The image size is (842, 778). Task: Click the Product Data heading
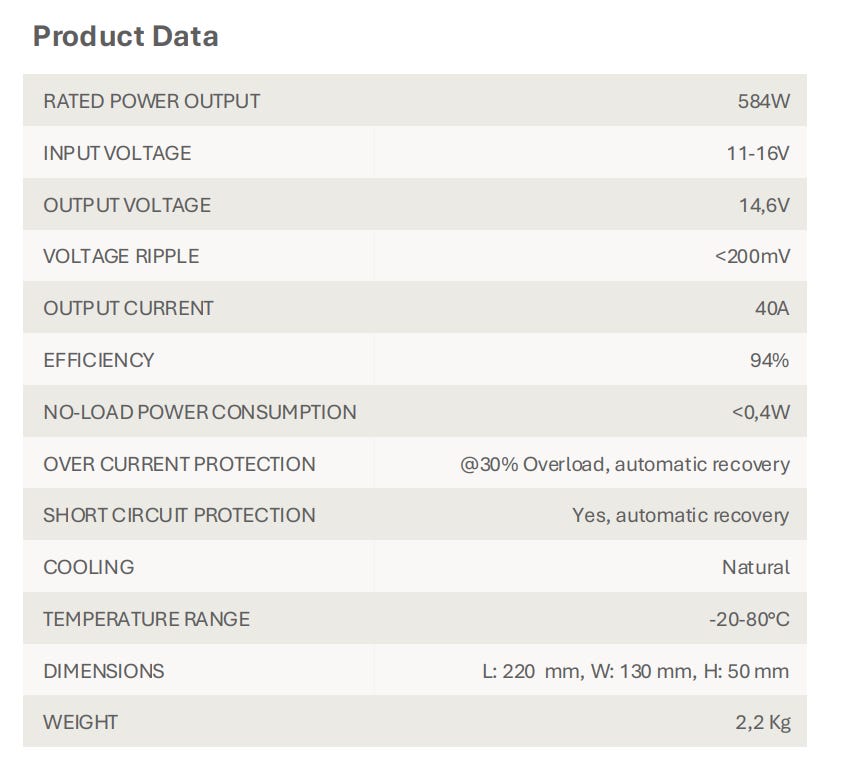tap(126, 37)
